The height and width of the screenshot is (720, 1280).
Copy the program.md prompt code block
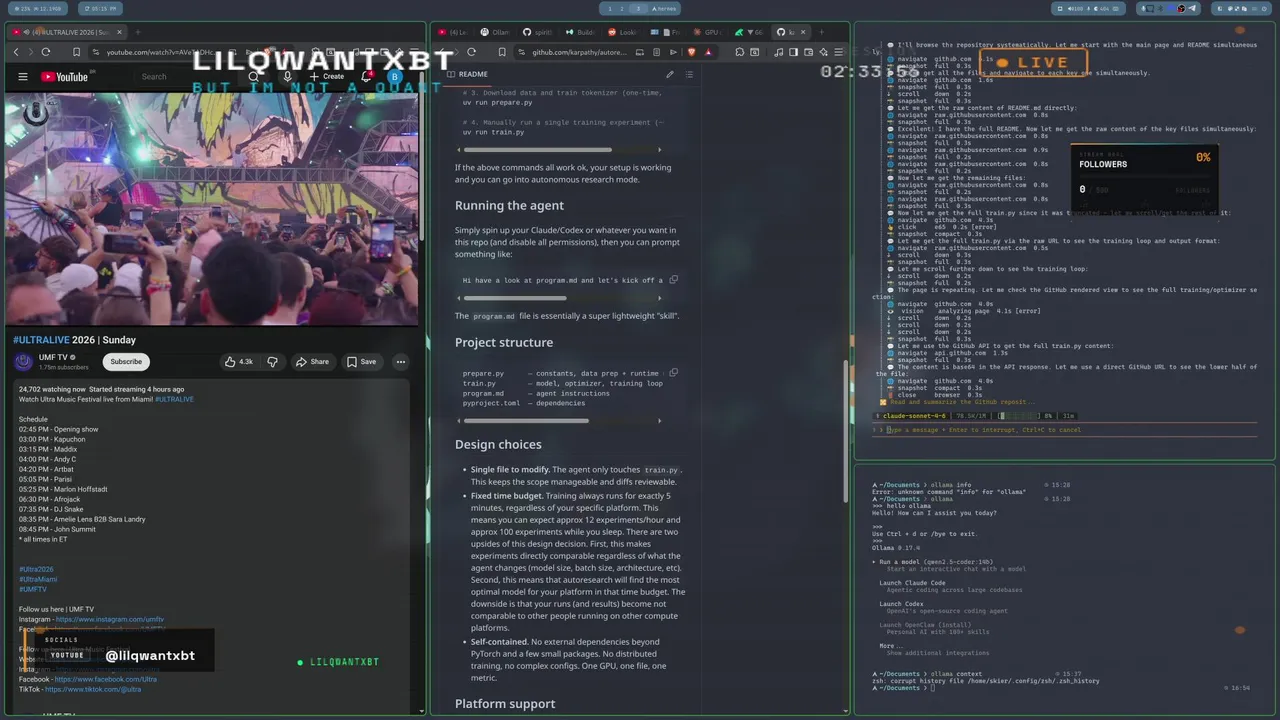pos(673,280)
